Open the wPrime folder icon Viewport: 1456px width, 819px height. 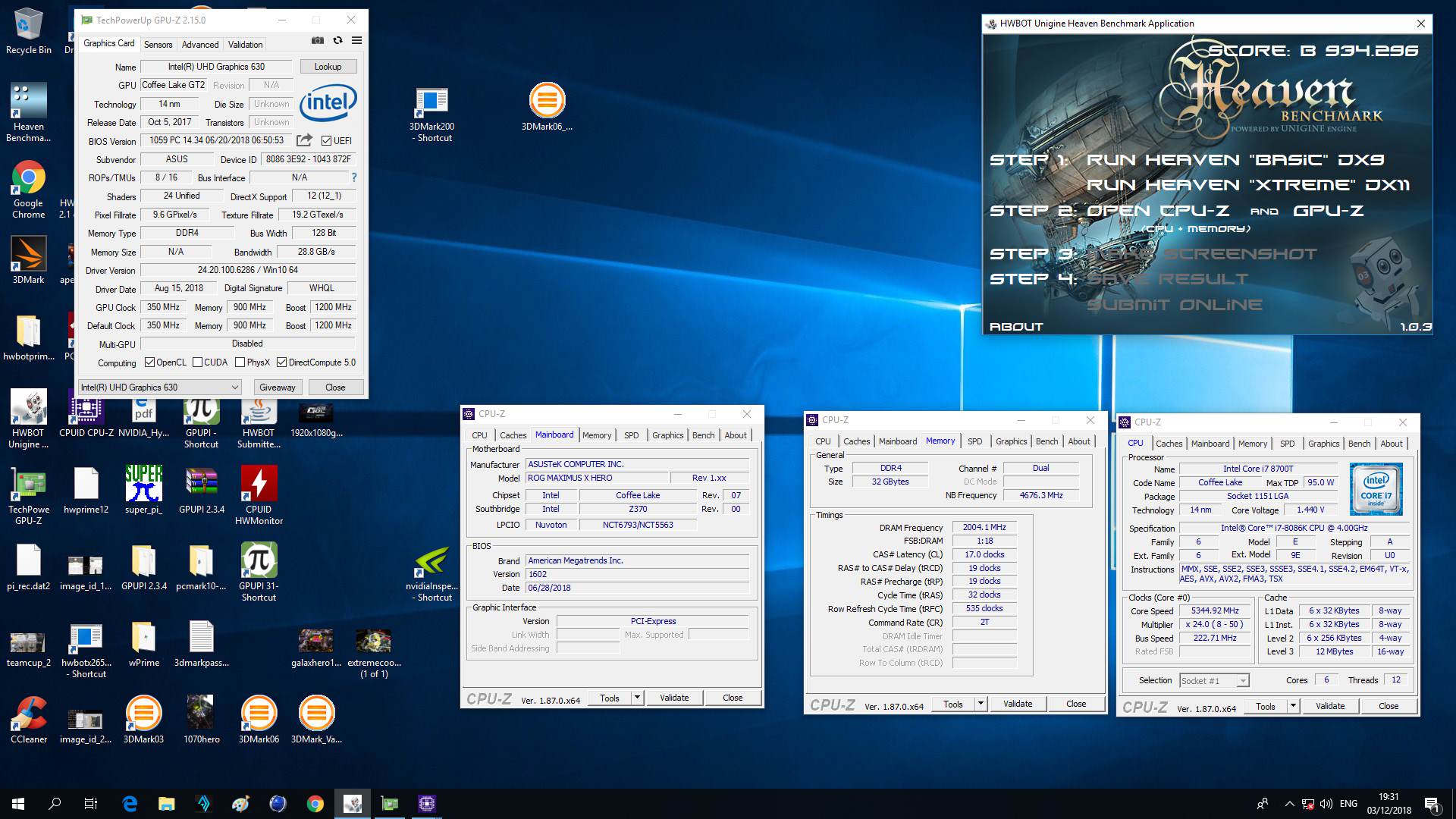[x=143, y=645]
